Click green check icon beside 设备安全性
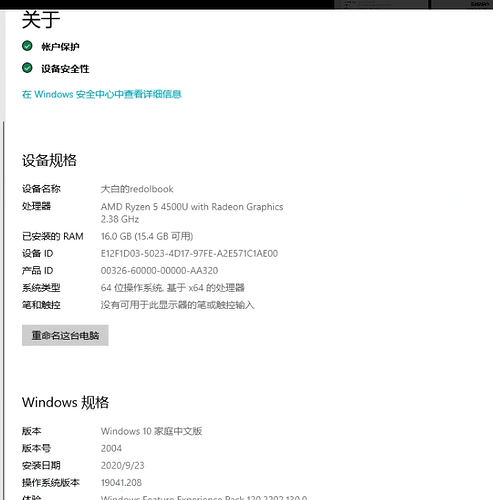Viewport: 493px width, 500px height. tap(27, 68)
